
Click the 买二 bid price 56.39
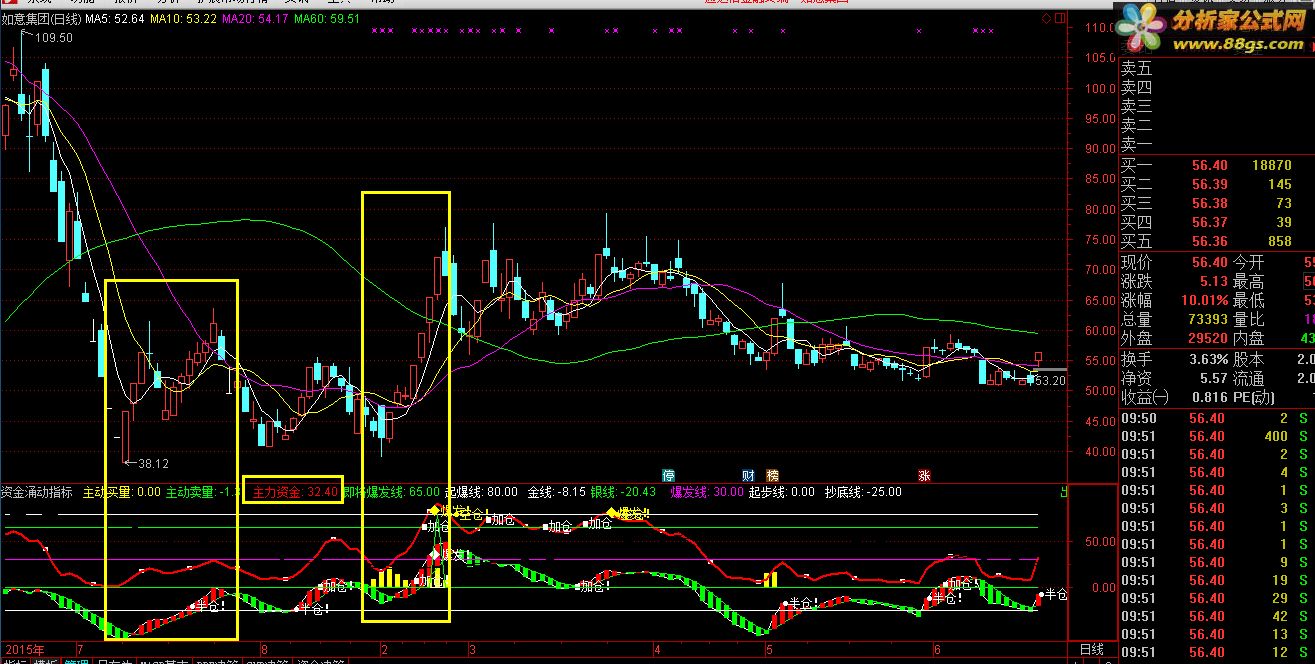(x=1209, y=185)
